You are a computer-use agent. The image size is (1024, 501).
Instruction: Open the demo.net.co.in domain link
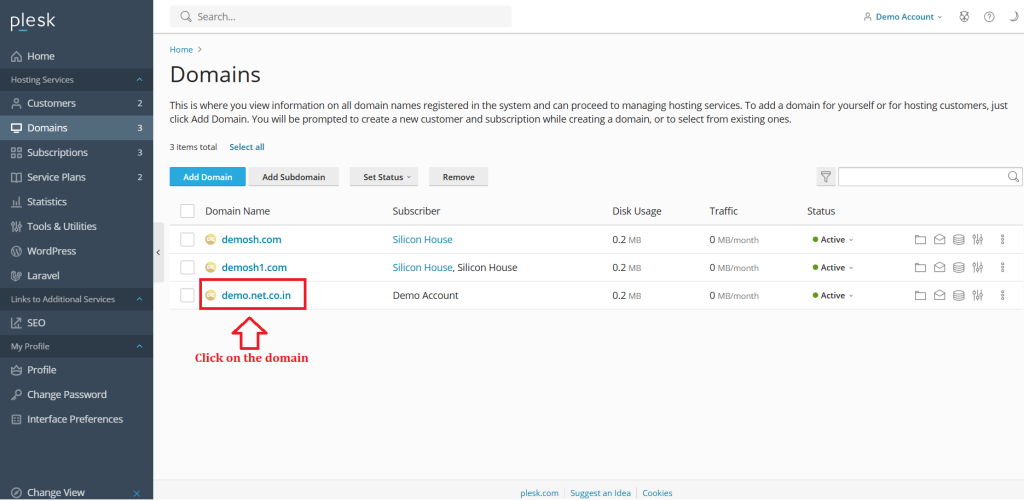tap(256, 295)
